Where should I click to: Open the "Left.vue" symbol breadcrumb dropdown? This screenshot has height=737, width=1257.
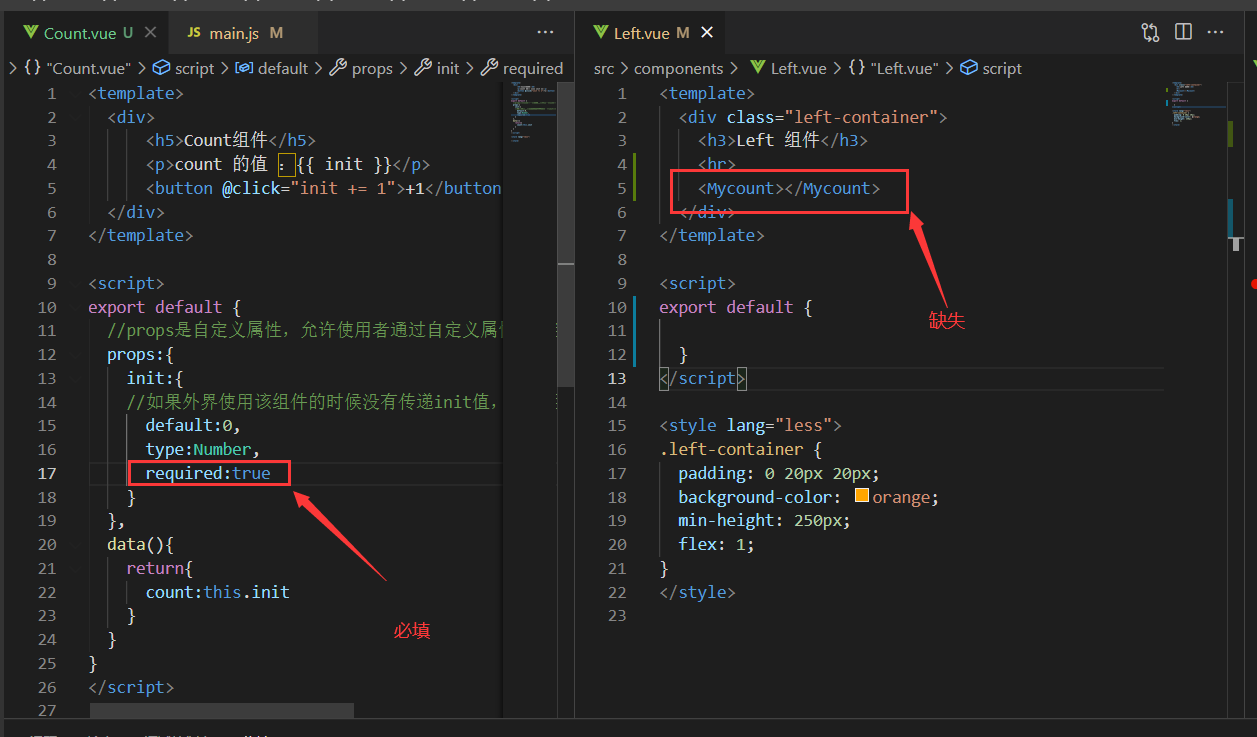904,68
